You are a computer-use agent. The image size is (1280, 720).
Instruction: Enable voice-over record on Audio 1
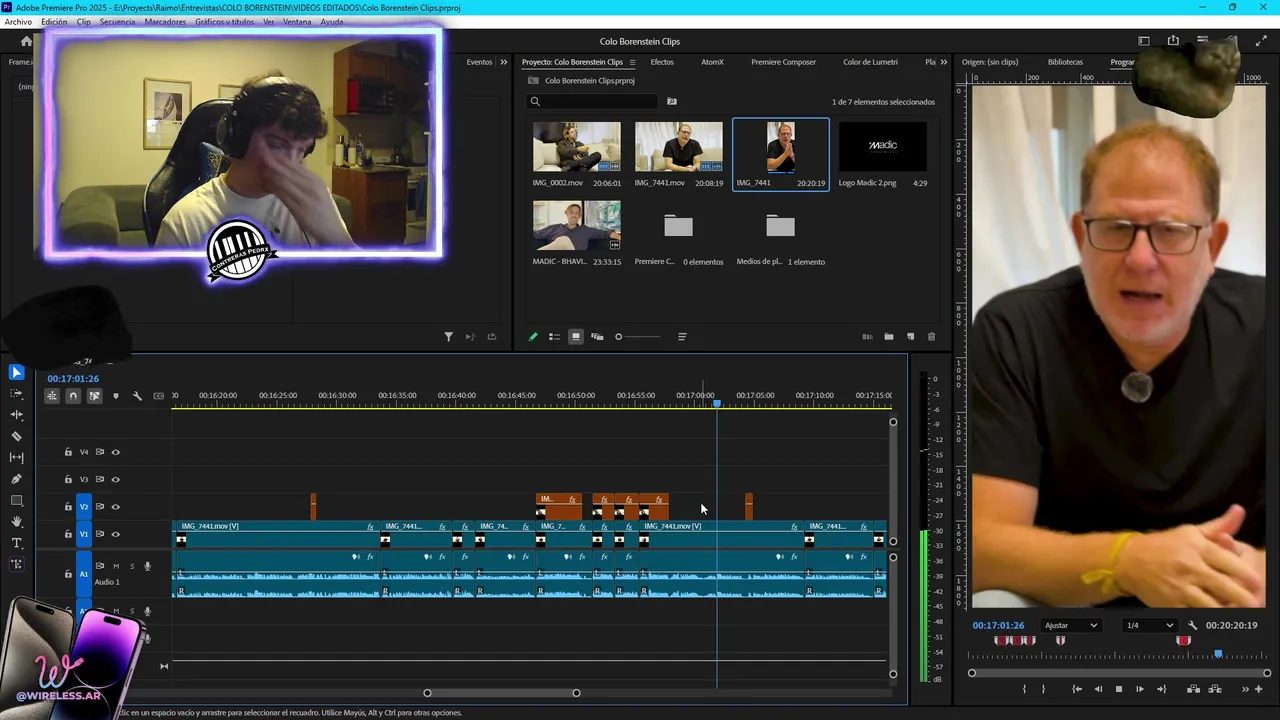coord(147,566)
